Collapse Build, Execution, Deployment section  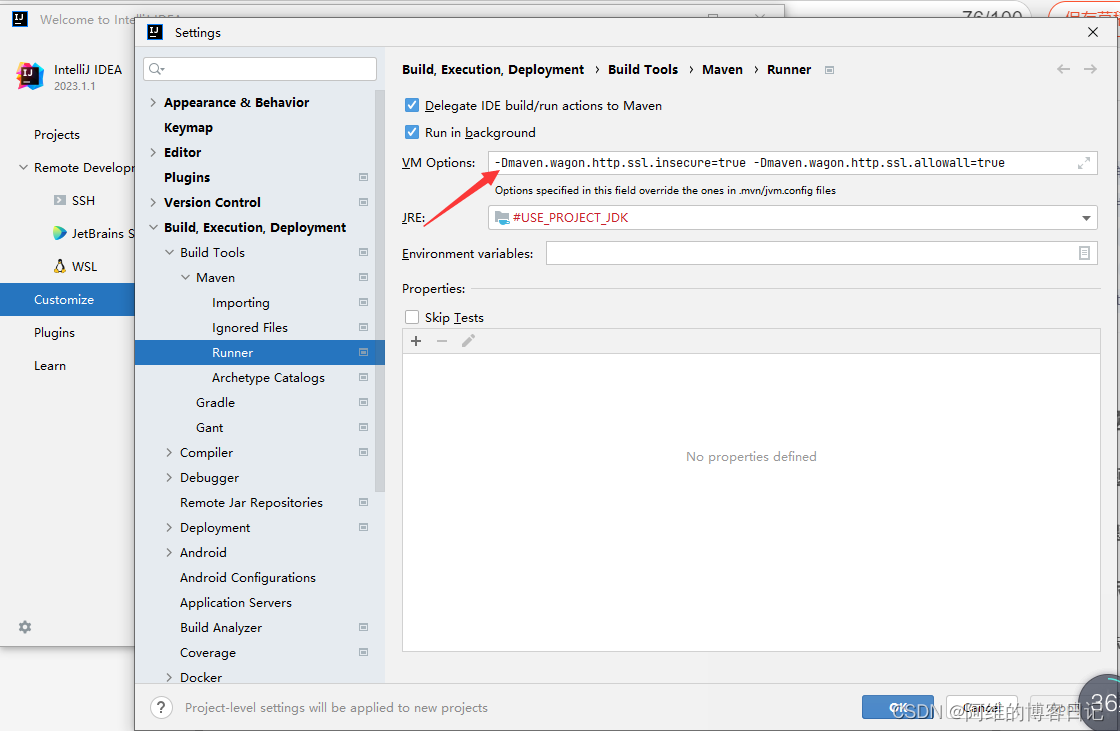point(153,227)
